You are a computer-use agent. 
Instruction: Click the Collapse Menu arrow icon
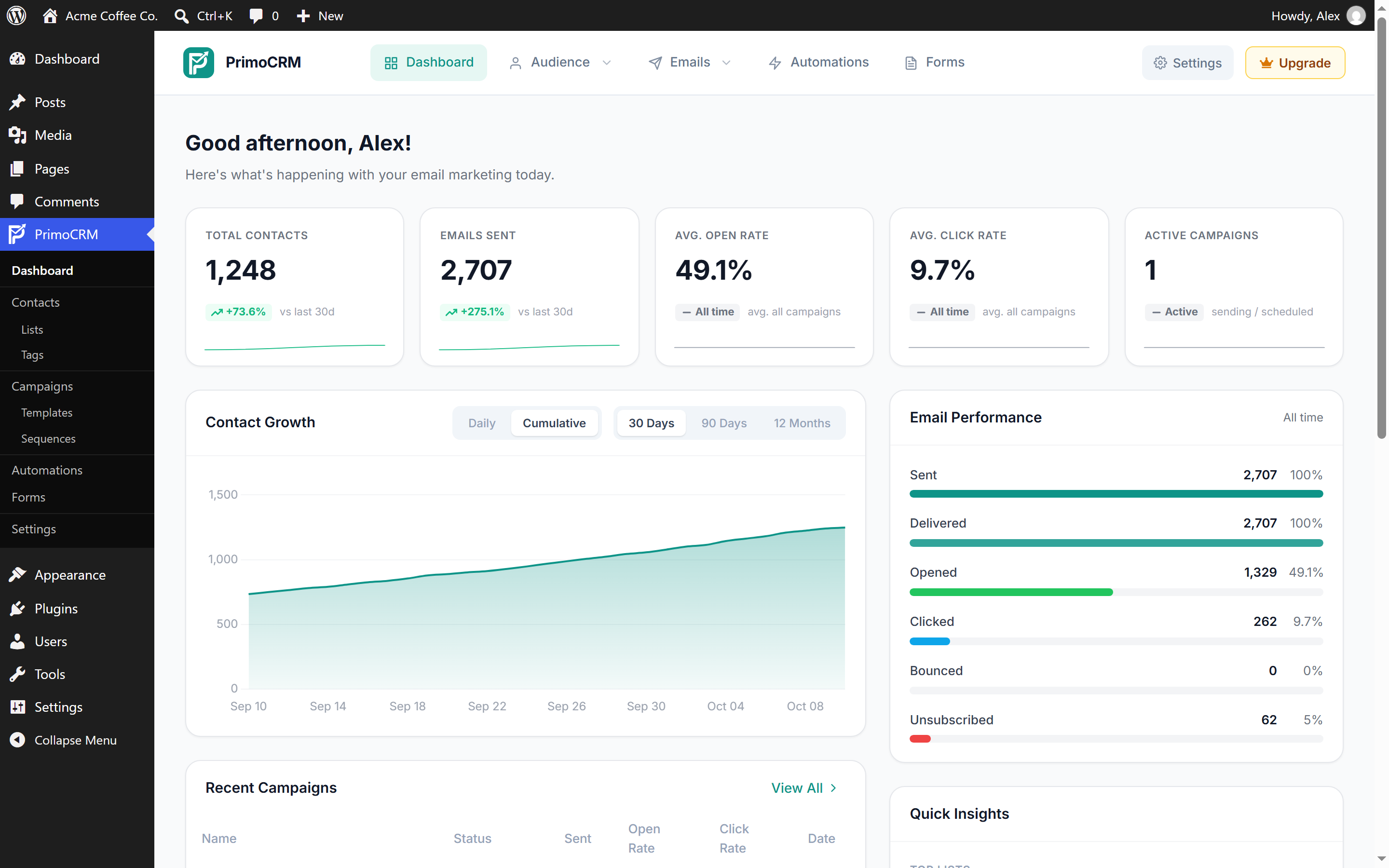click(x=18, y=740)
